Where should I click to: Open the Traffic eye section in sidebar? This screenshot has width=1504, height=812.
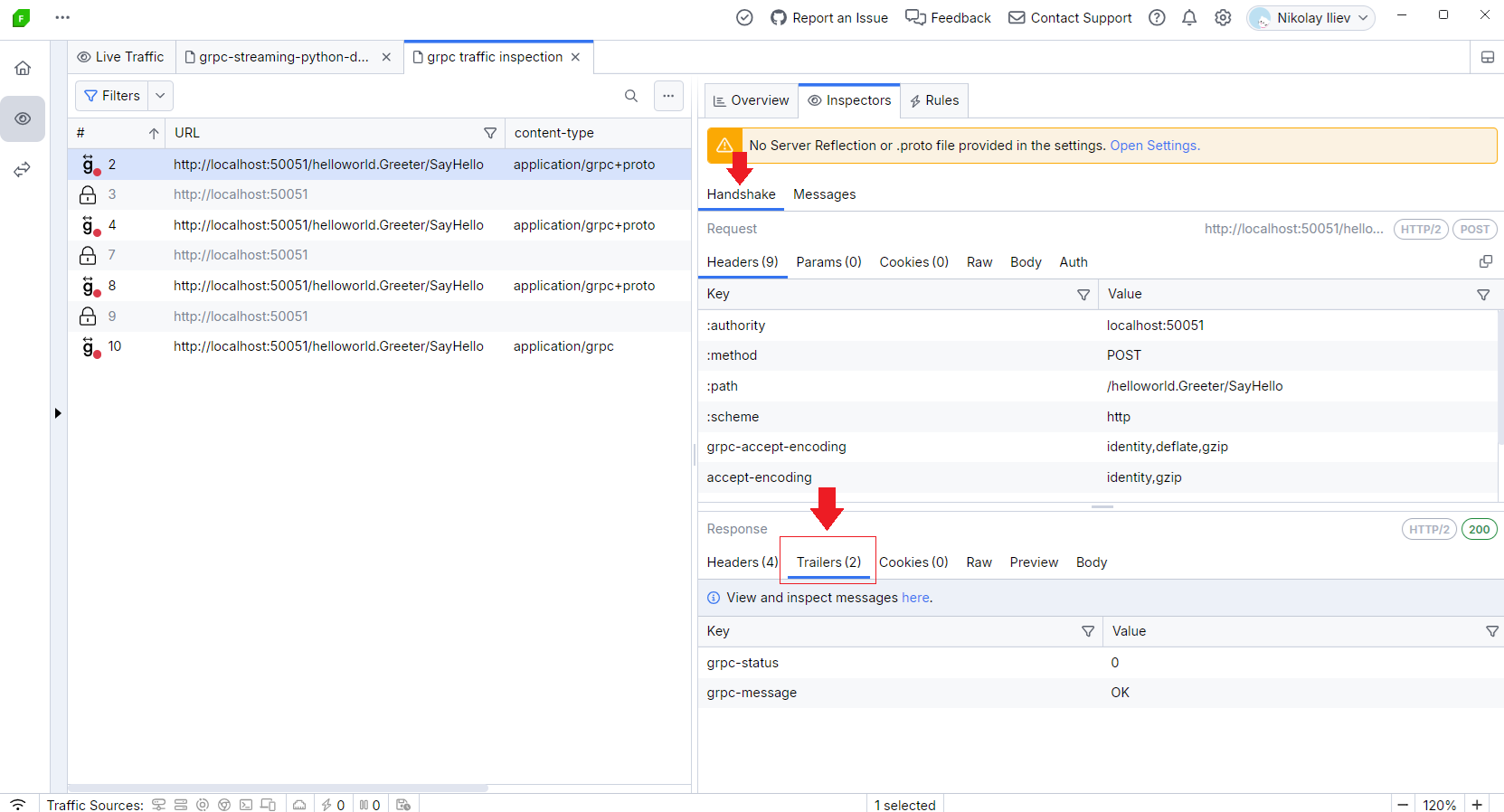[23, 118]
